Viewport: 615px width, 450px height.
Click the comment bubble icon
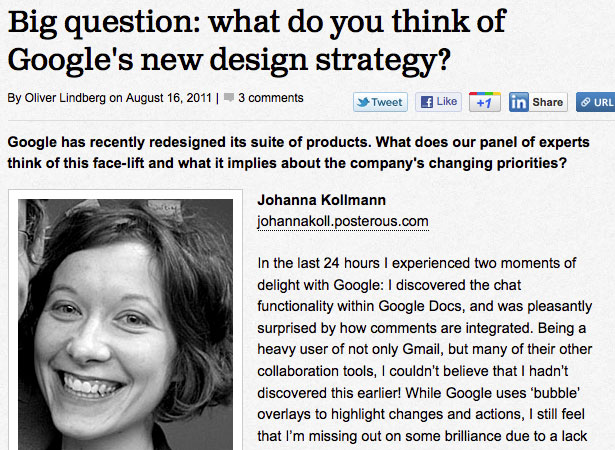(x=229, y=97)
